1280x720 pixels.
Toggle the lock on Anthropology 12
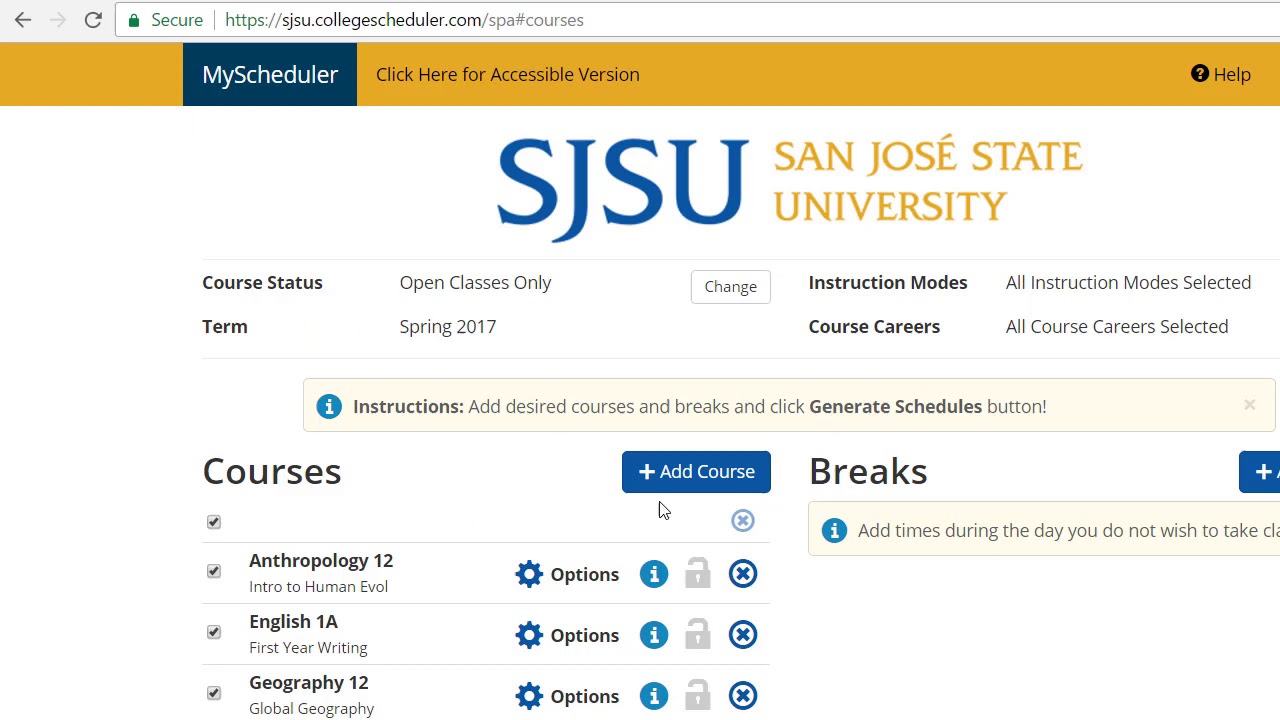[698, 573]
